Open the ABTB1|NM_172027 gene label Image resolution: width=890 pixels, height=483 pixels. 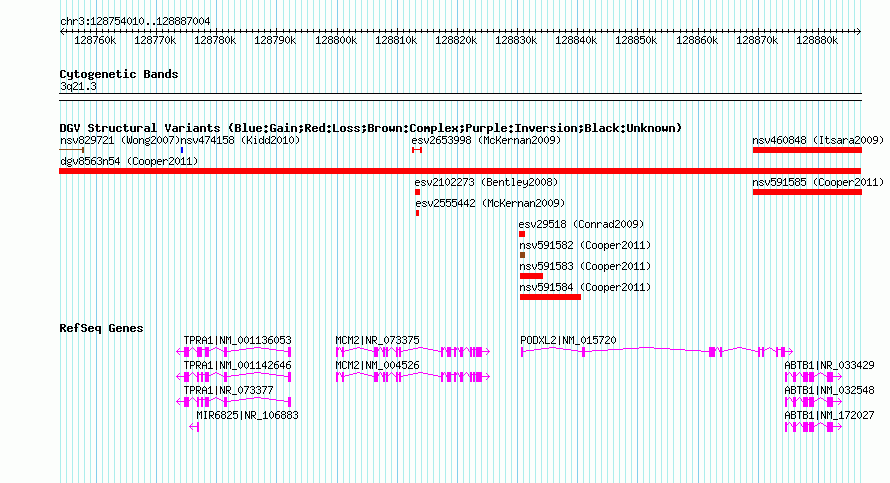829,415
